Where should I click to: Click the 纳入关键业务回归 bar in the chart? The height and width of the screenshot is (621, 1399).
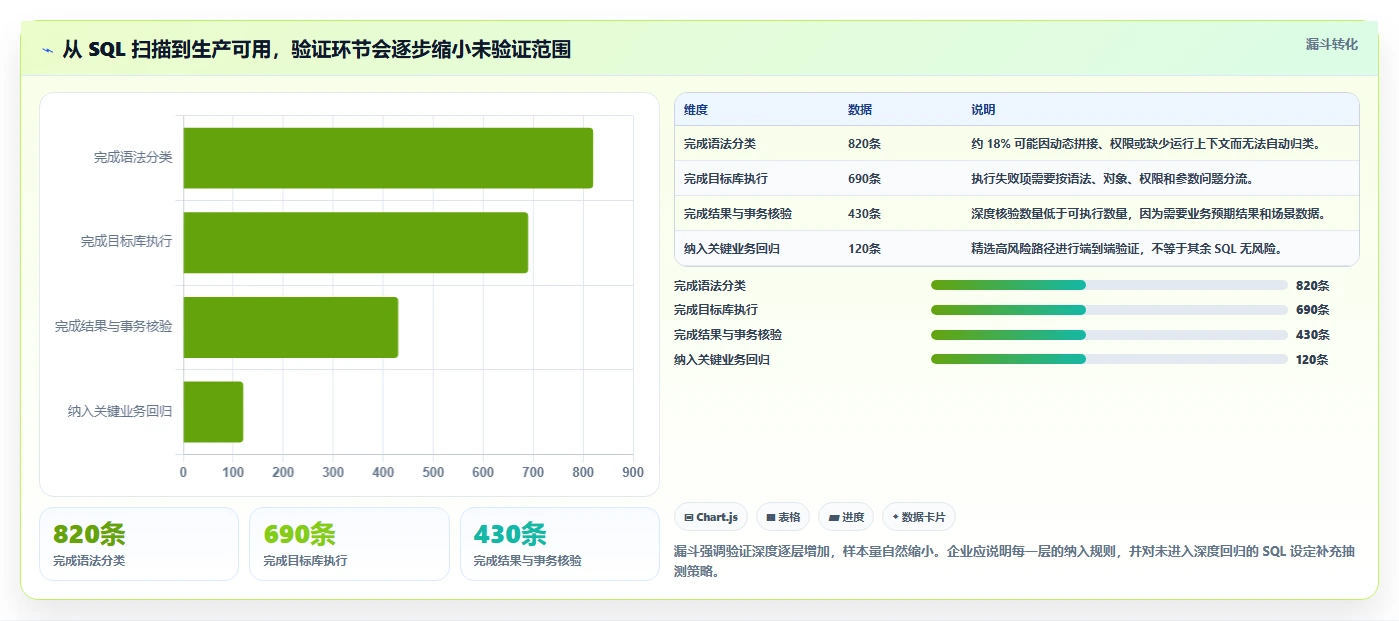tap(213, 411)
